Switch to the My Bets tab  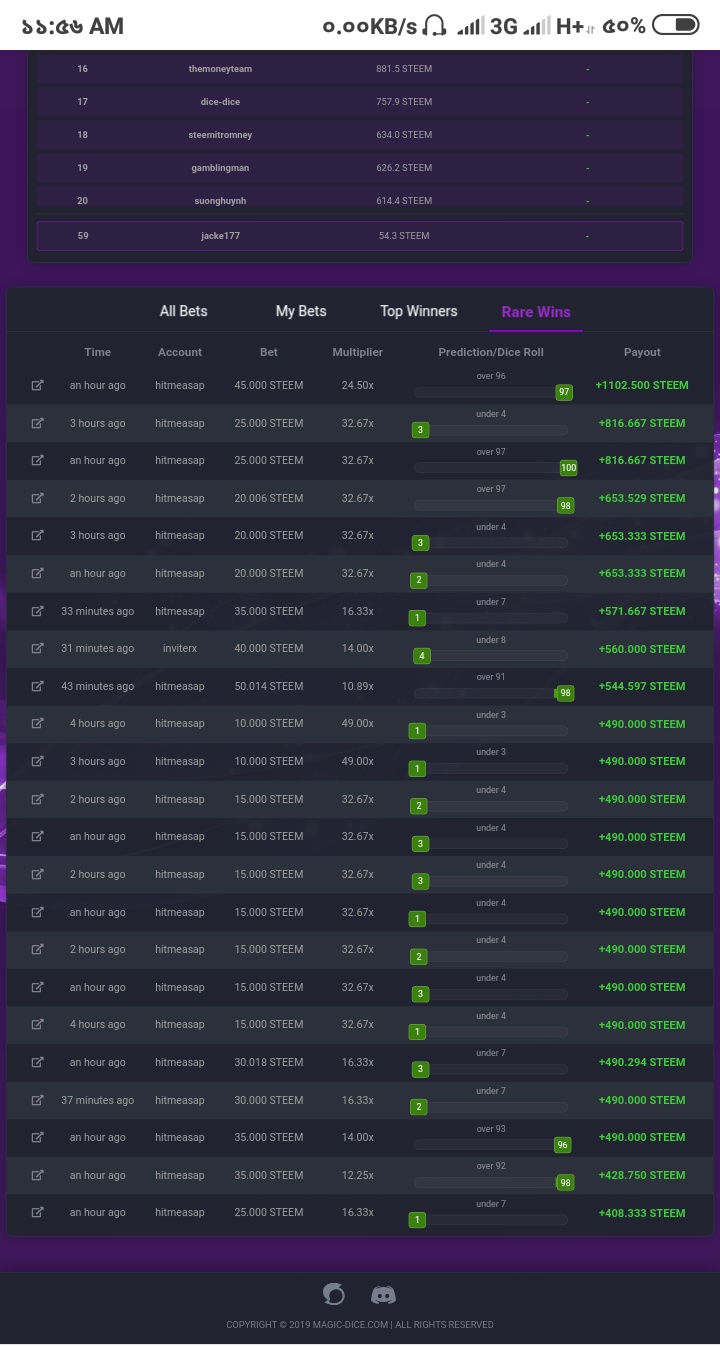[x=301, y=311]
